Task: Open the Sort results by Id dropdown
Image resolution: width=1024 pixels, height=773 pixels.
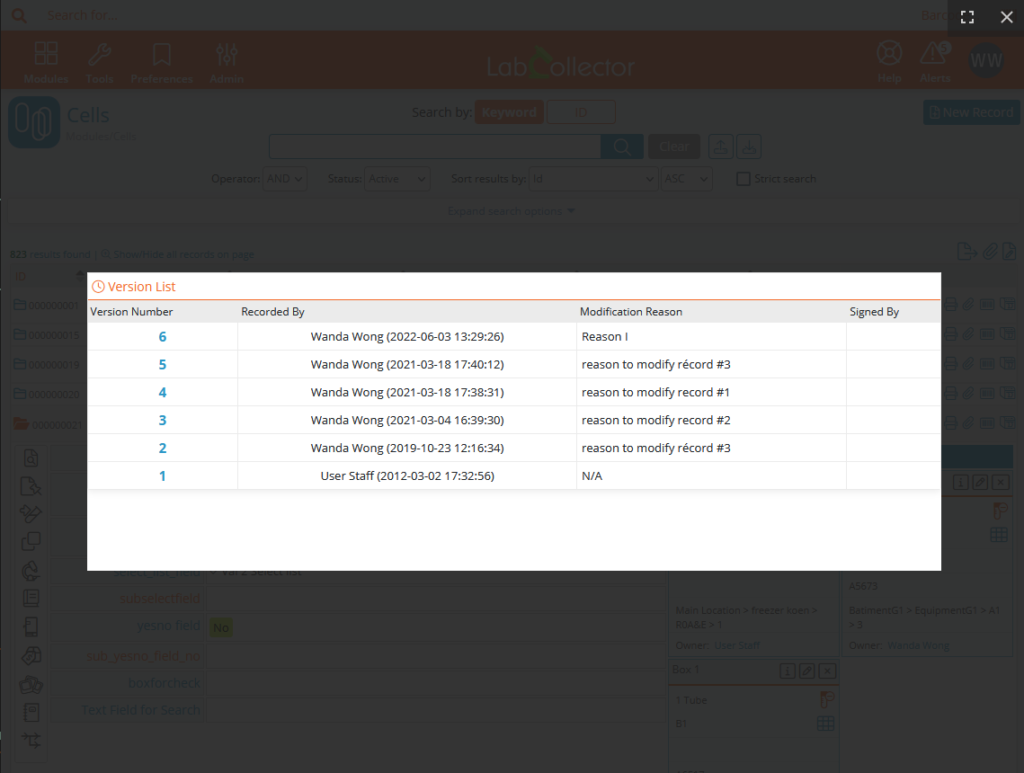Action: pyautogui.click(x=593, y=179)
